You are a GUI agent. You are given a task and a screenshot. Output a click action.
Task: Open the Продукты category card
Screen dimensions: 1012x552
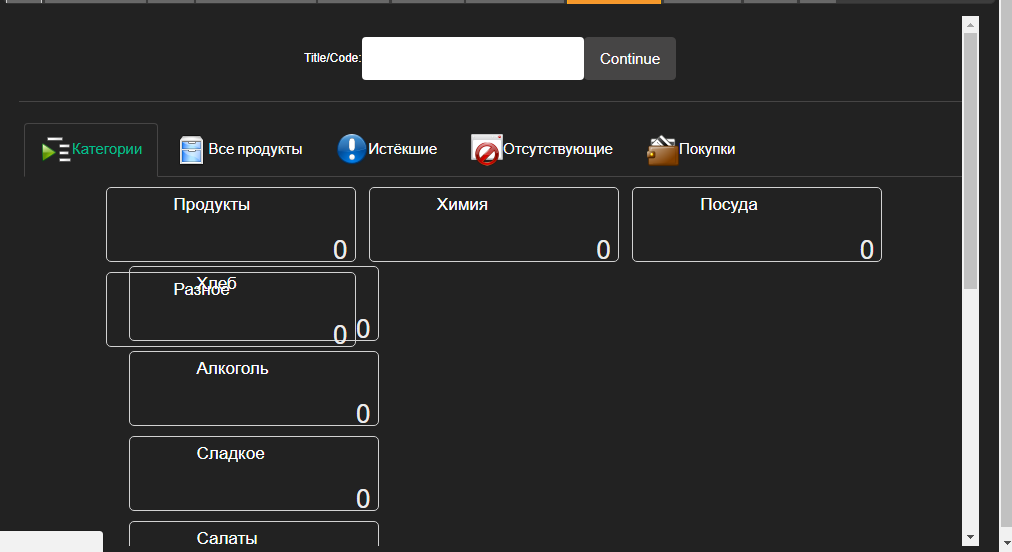[x=231, y=225]
